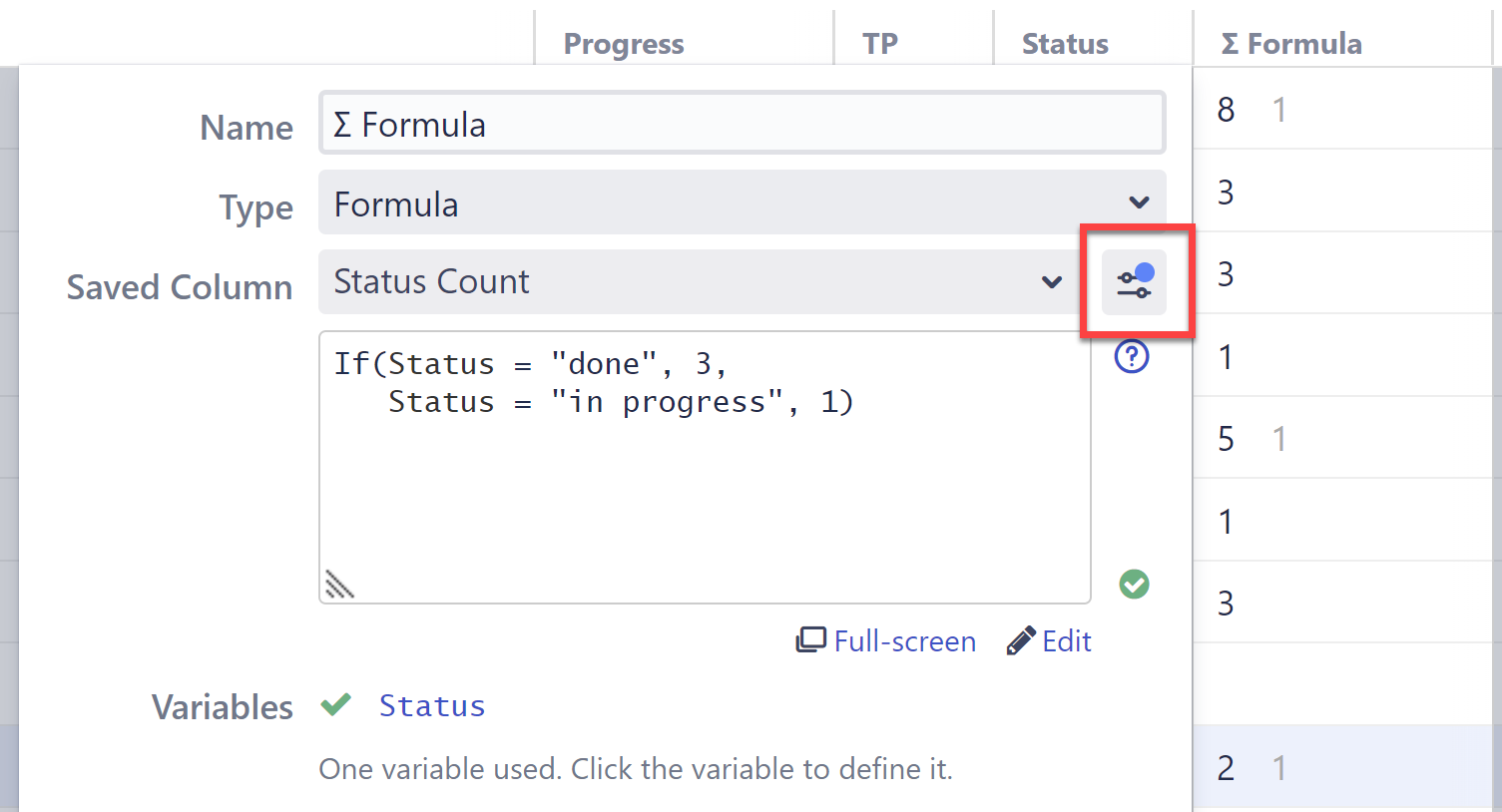Select the TP column header
Screen dimensions: 1502x812
[880, 44]
